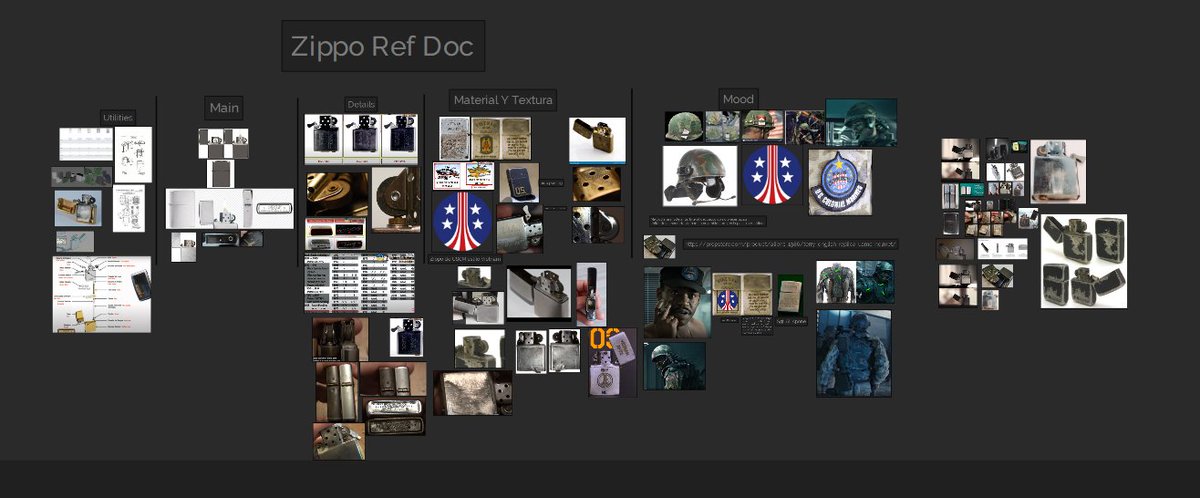
Task: Select the large four black engraved Zippos image
Action: pyautogui.click(x=1084, y=261)
